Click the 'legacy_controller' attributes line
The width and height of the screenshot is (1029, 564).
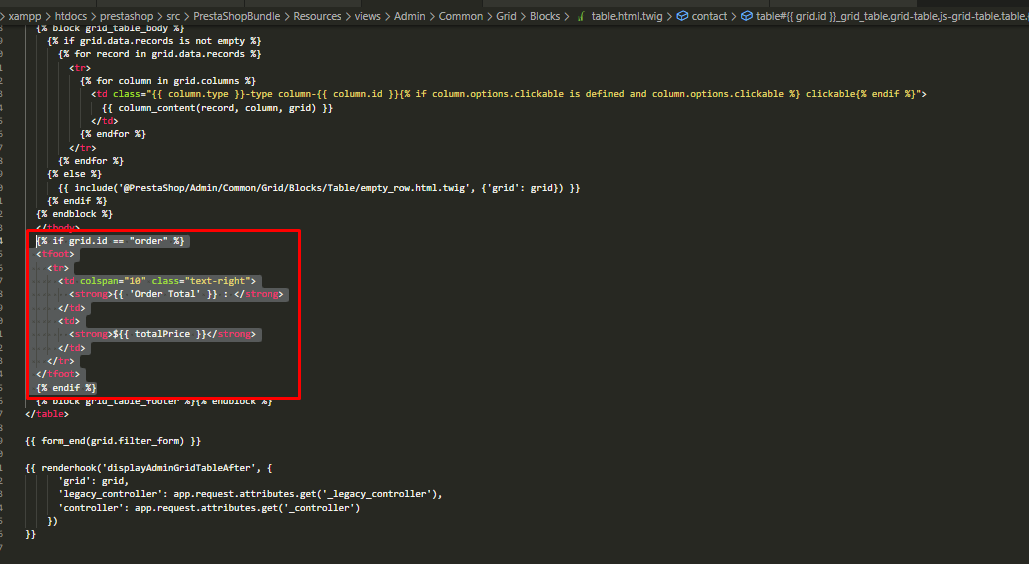[x=250, y=494]
